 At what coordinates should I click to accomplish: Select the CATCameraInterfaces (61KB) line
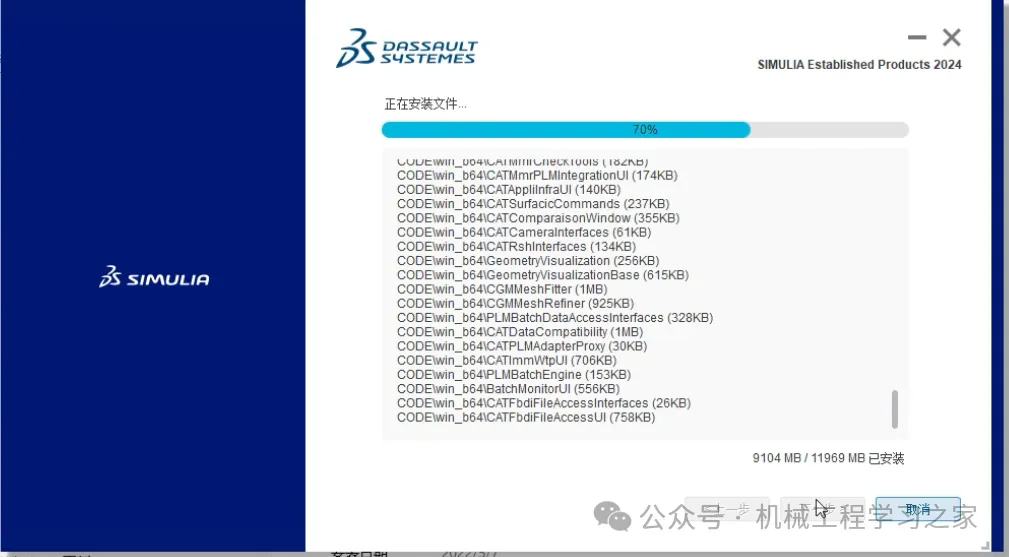click(x=524, y=232)
